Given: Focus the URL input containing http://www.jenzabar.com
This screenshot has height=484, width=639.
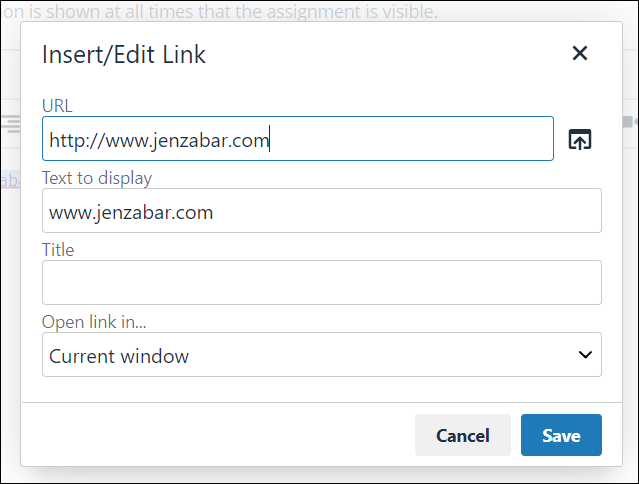Looking at the screenshot, I should click(298, 139).
